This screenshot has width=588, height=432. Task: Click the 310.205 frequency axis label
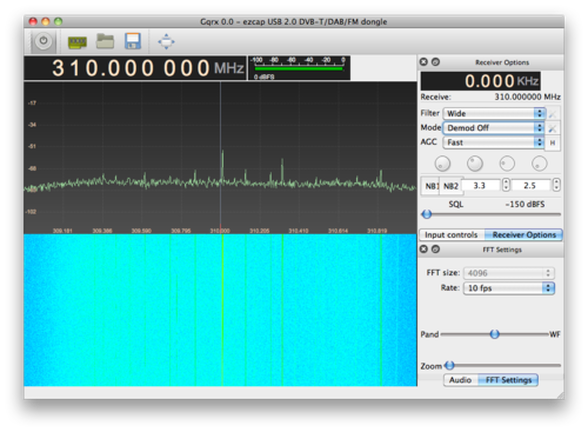[x=259, y=231]
